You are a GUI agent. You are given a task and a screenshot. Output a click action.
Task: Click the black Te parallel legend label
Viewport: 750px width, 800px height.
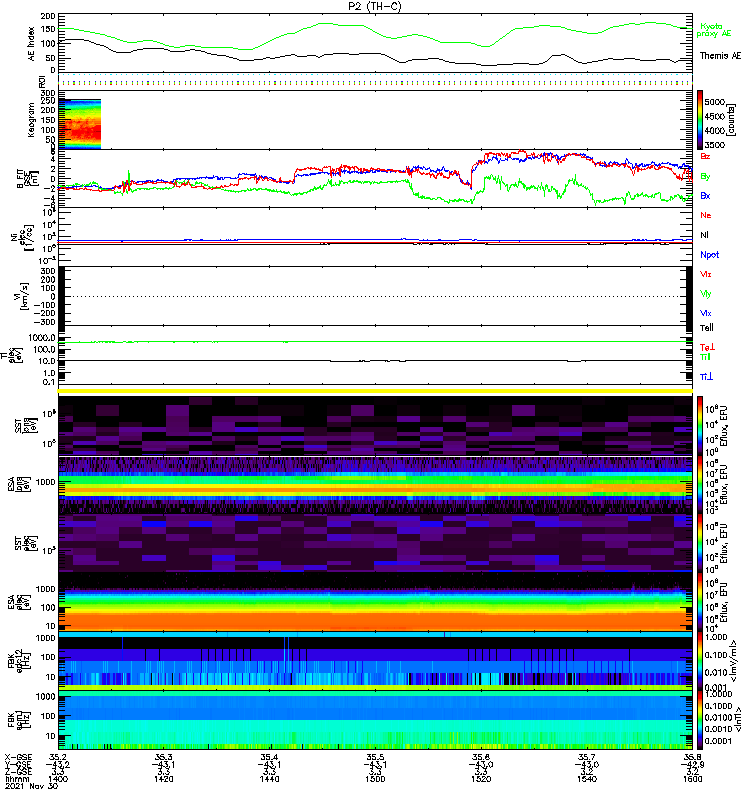tap(707, 328)
